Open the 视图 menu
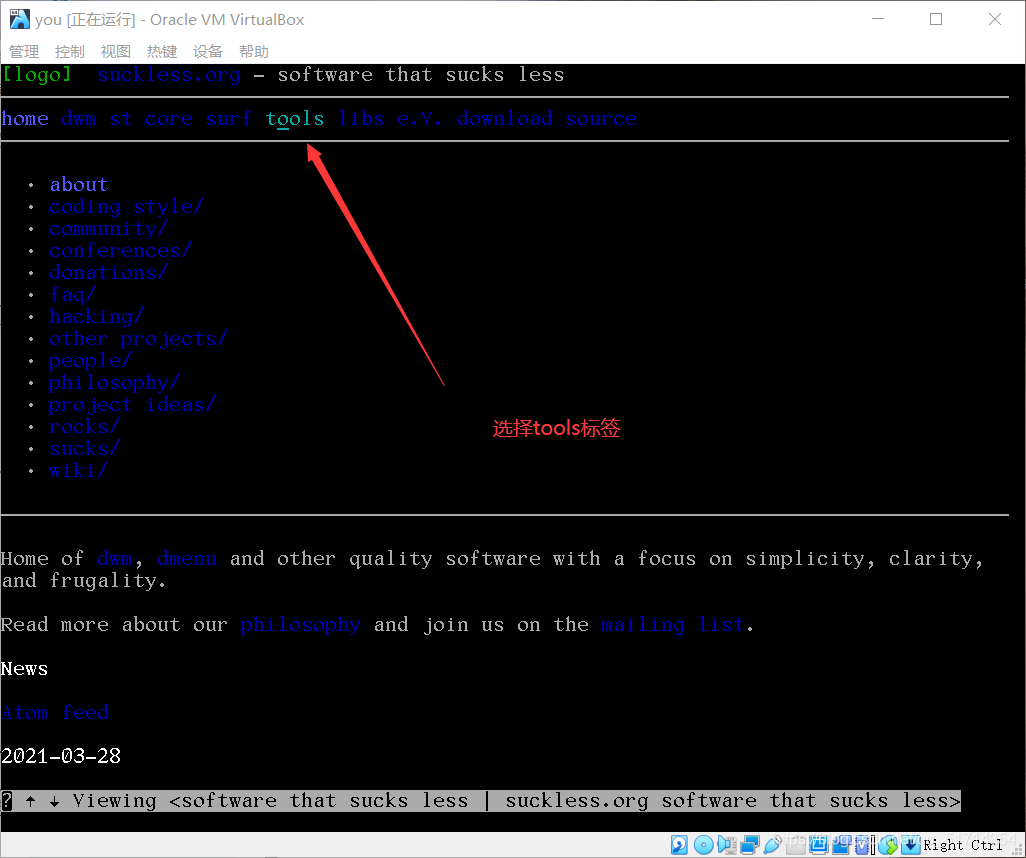This screenshot has width=1026, height=858. pos(116,51)
